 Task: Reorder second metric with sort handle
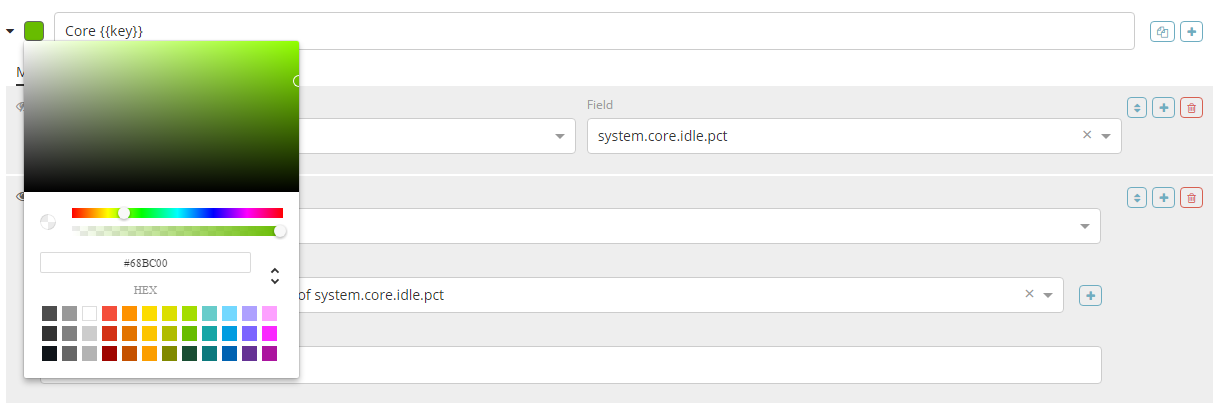[1137, 198]
